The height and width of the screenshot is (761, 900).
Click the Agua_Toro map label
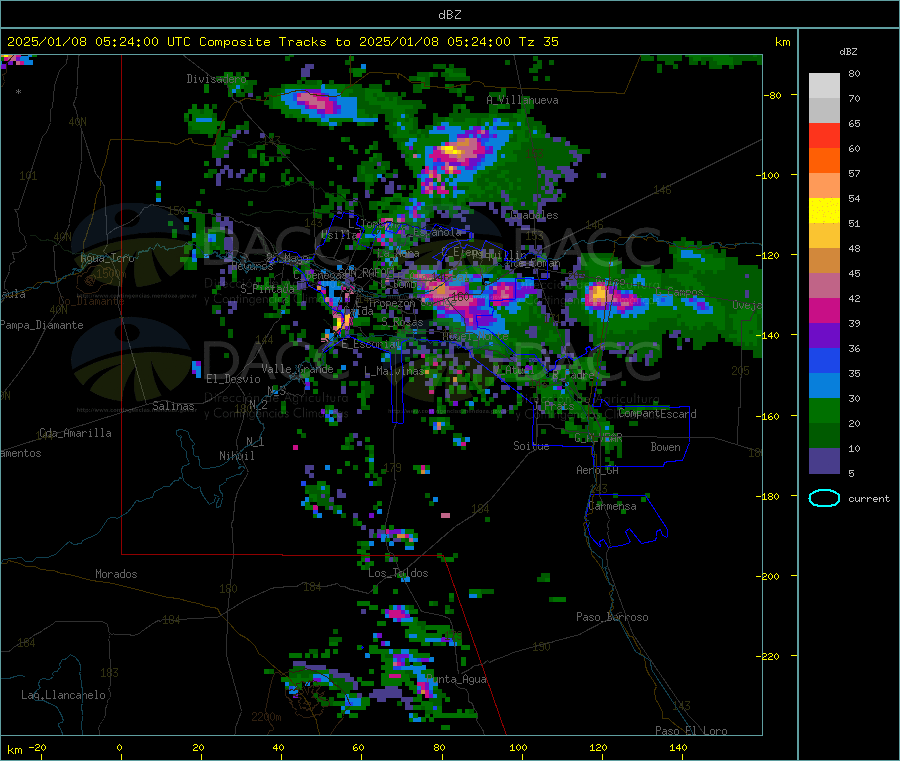coord(107,258)
